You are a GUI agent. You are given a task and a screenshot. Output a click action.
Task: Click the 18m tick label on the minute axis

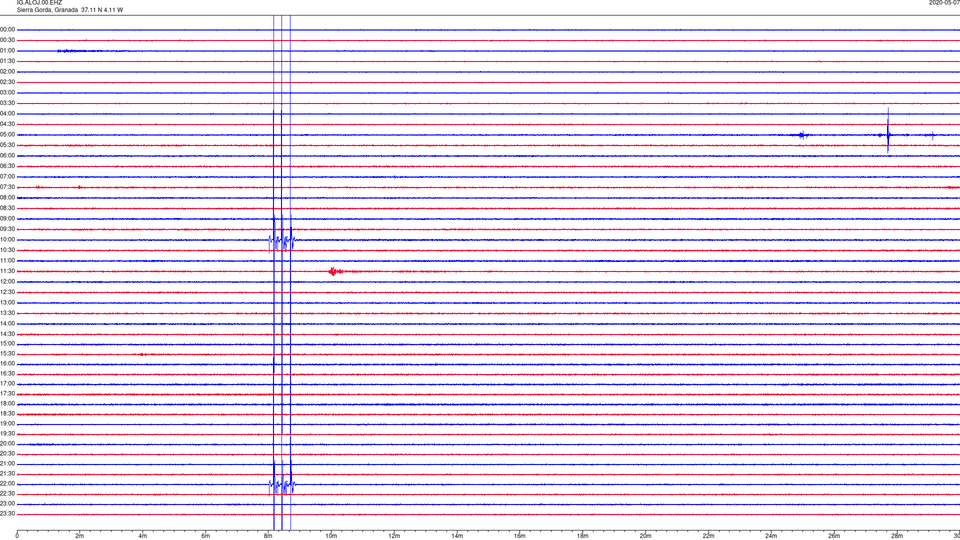(x=583, y=536)
